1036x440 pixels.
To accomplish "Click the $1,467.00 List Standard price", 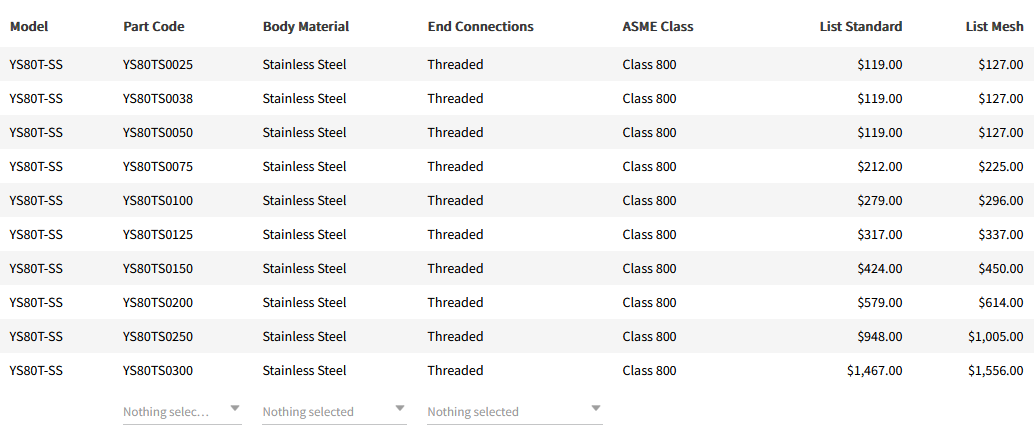I will pyautogui.click(x=874, y=371).
